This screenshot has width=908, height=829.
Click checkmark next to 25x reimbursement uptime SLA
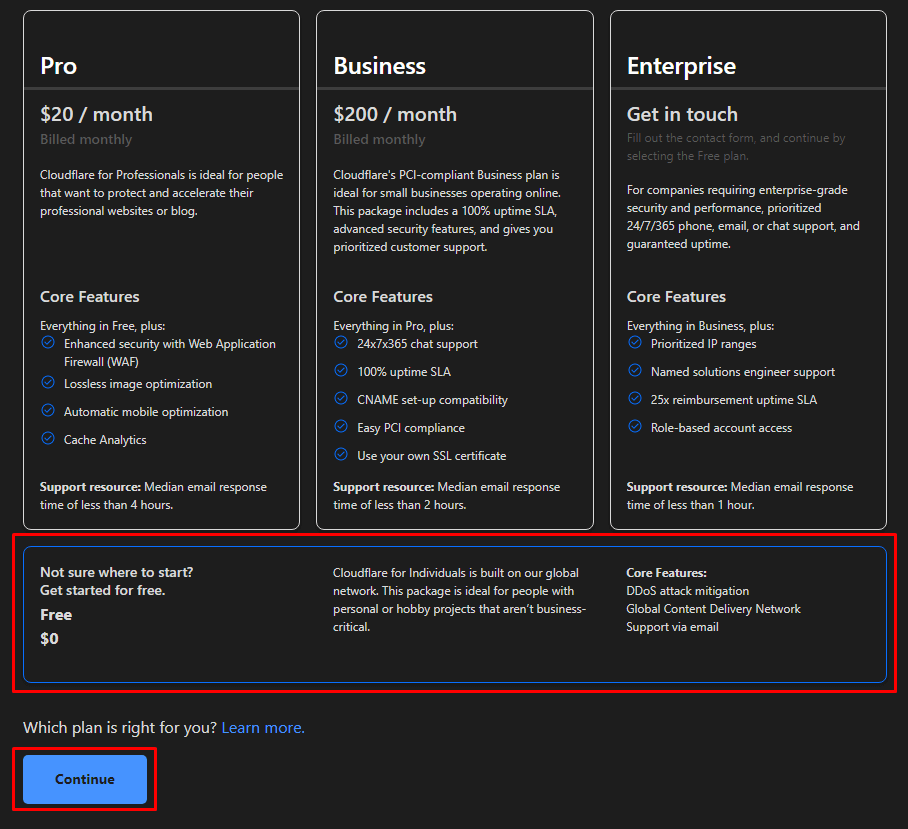[635, 399]
